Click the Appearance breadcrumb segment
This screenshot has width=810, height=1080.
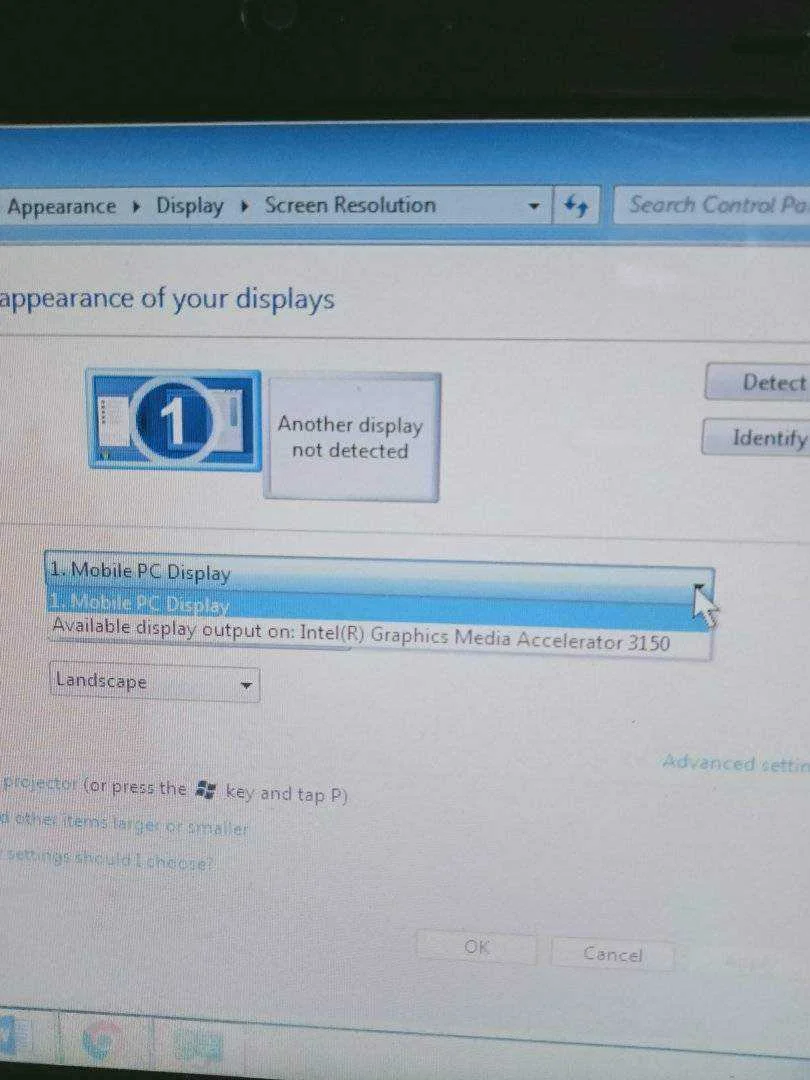(61, 206)
